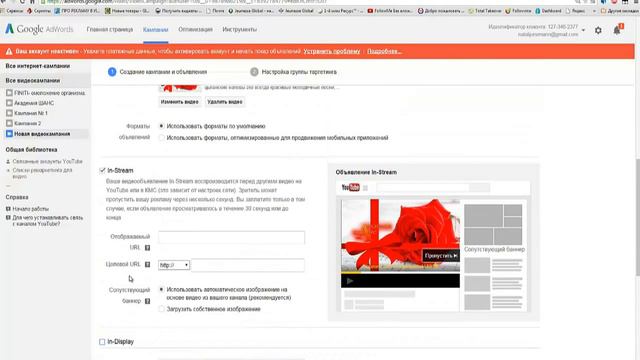Viewport: 640px width, 360px height.
Task: Click the browser address bar
Action: pyautogui.click(x=286, y=2)
